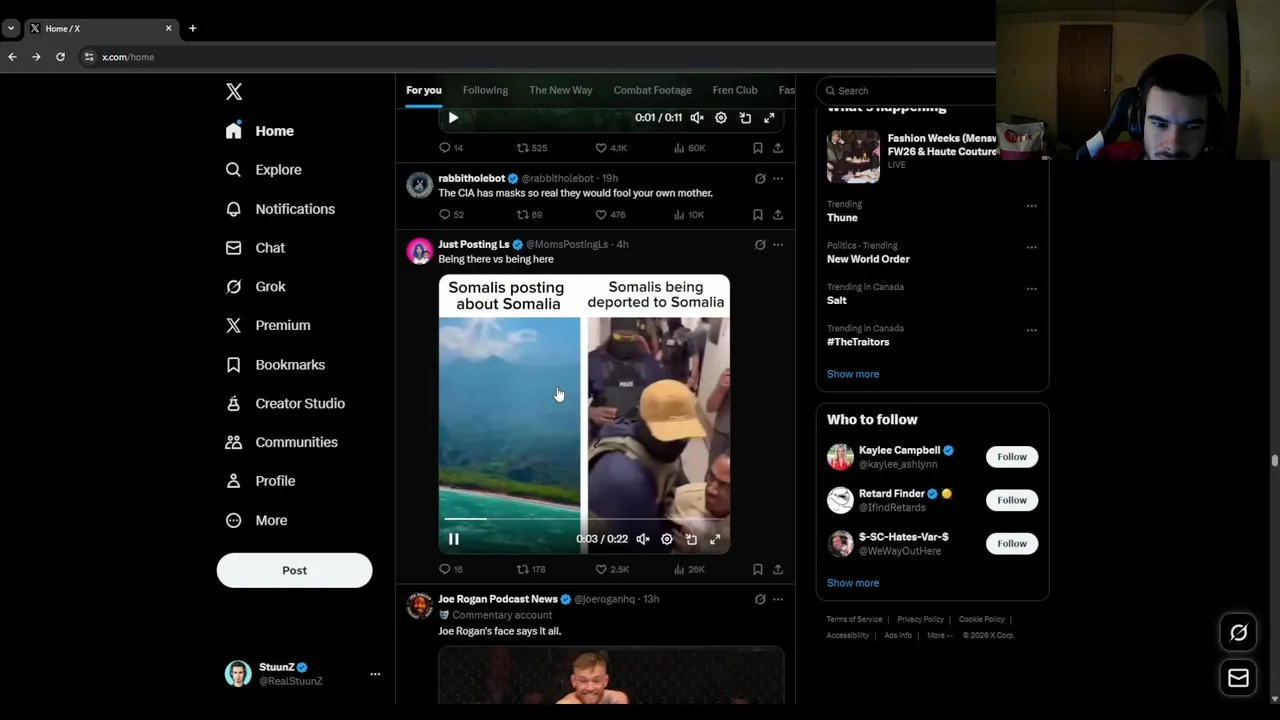The height and width of the screenshot is (720, 1280).
Task: Repost the rabbitholebot post
Action: click(x=530, y=214)
